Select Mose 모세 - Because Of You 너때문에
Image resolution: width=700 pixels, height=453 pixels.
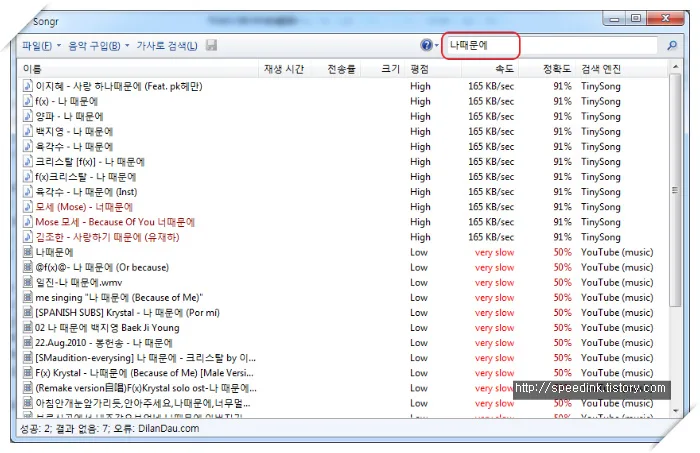pyautogui.click(x=115, y=222)
